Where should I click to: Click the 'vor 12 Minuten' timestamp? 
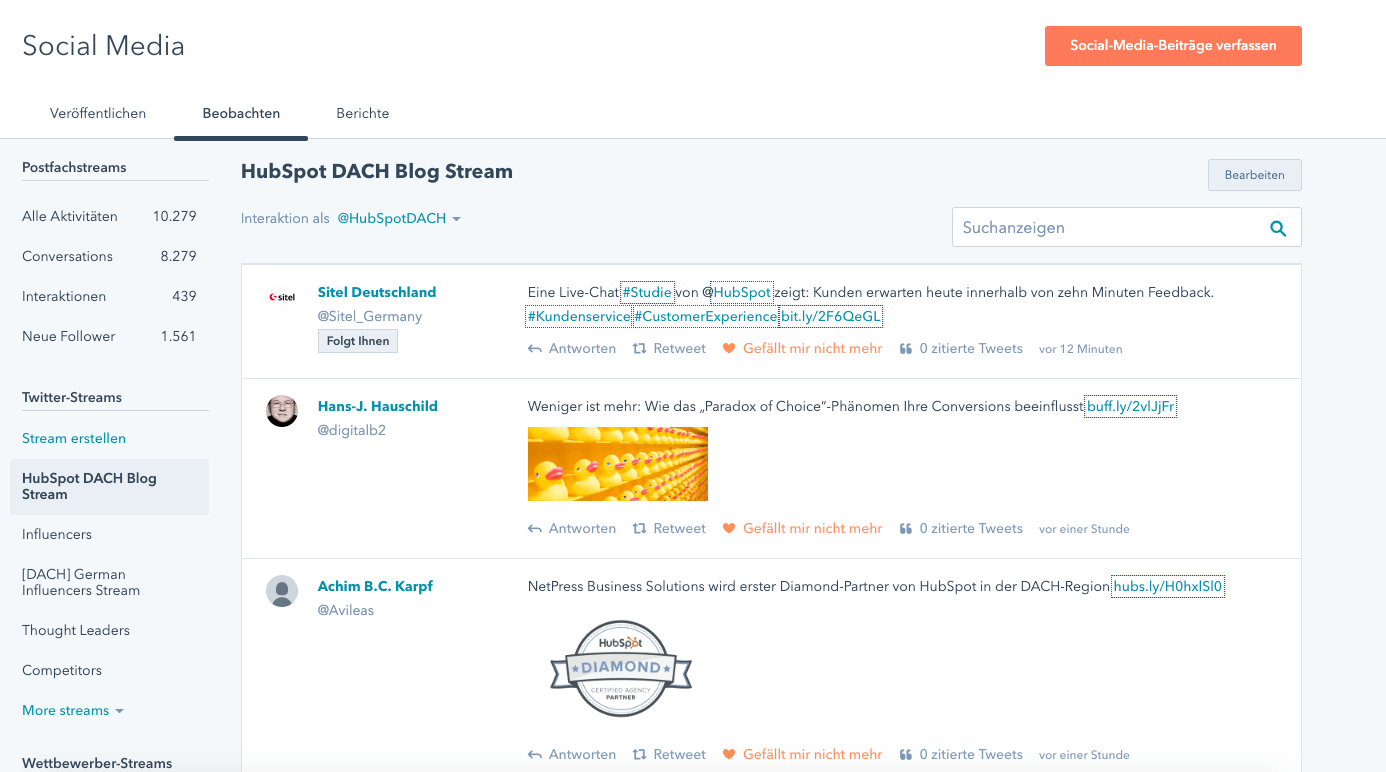(x=1081, y=350)
